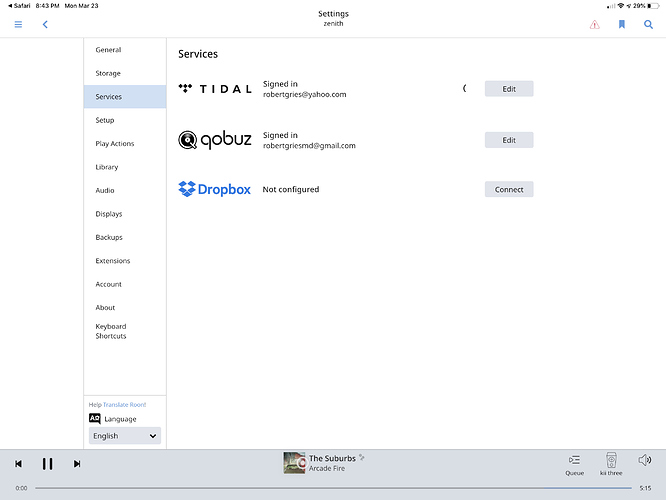Skip to the next track
The width and height of the screenshot is (666, 500).
pyautogui.click(x=77, y=463)
